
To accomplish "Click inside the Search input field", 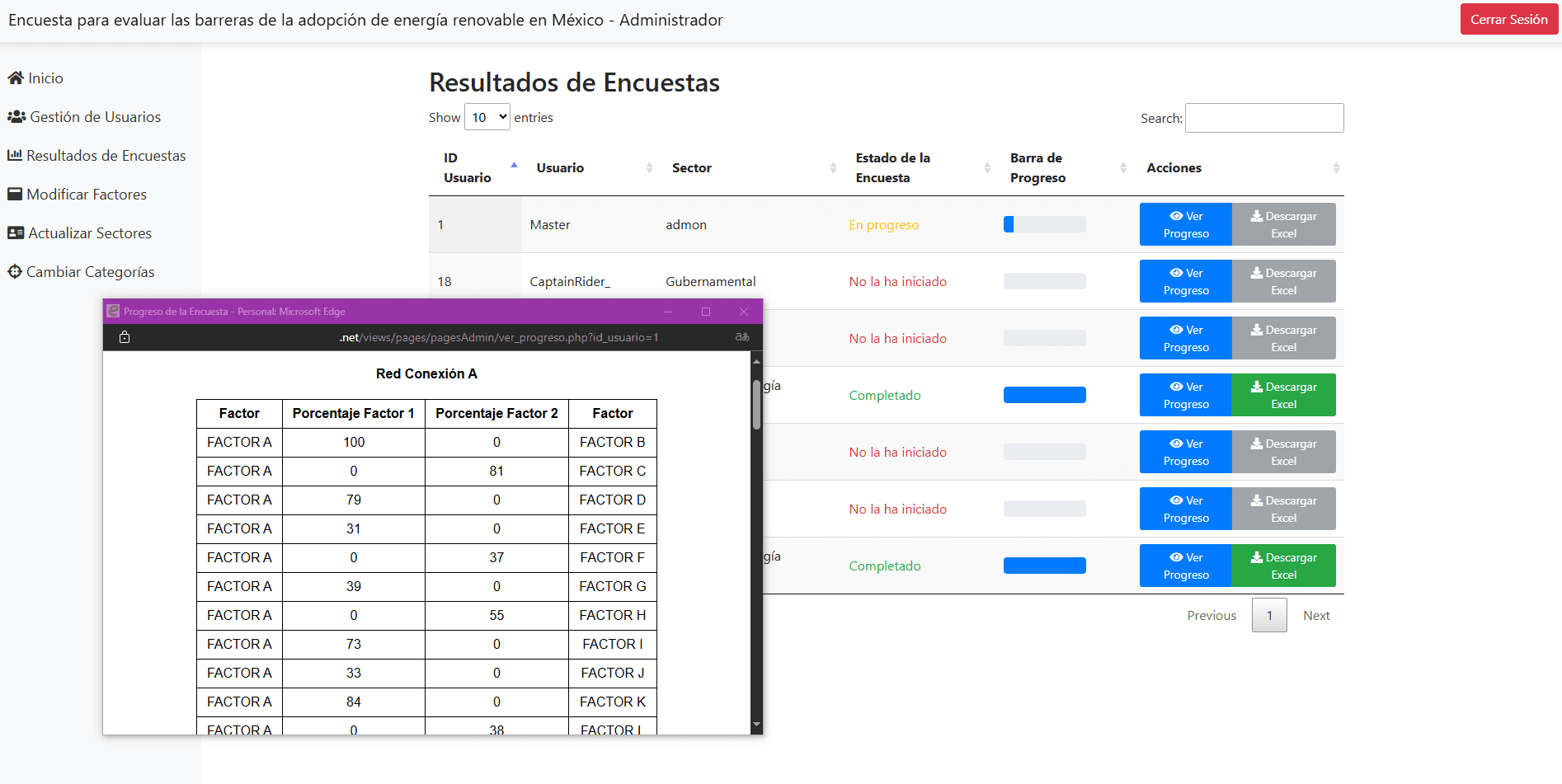I will 1263,118.
